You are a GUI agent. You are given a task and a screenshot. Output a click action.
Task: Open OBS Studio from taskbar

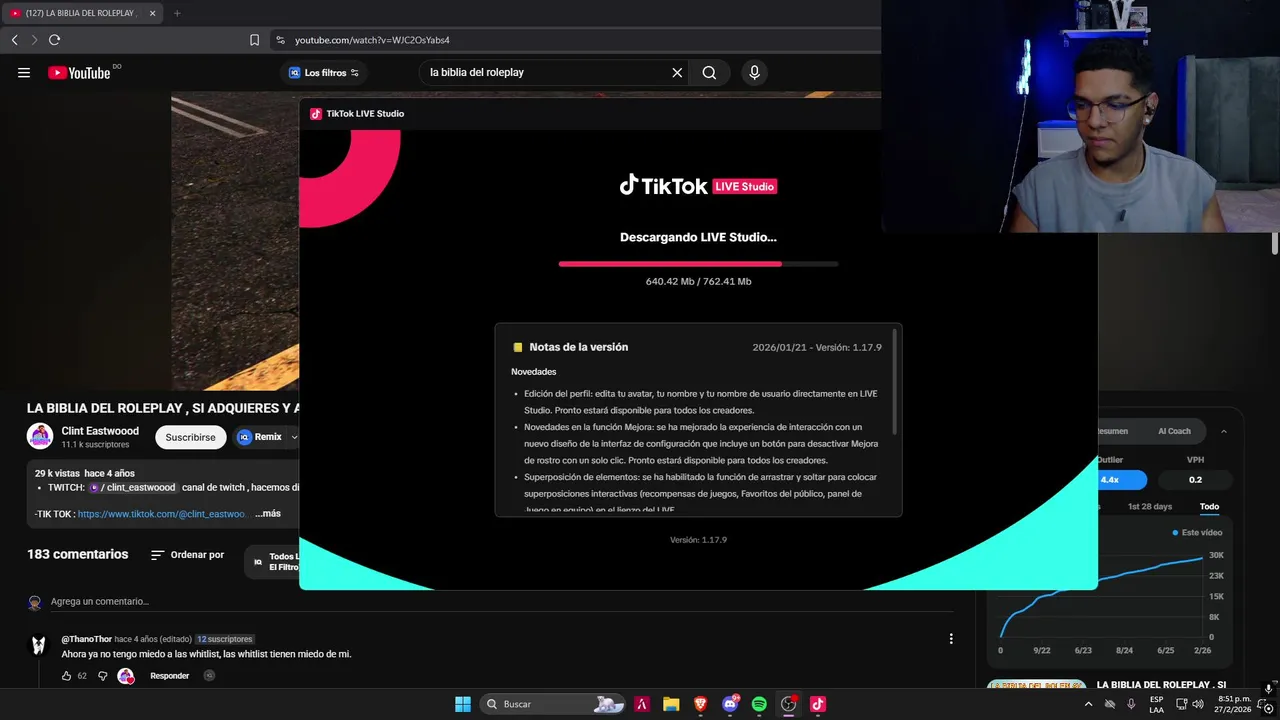[788, 704]
